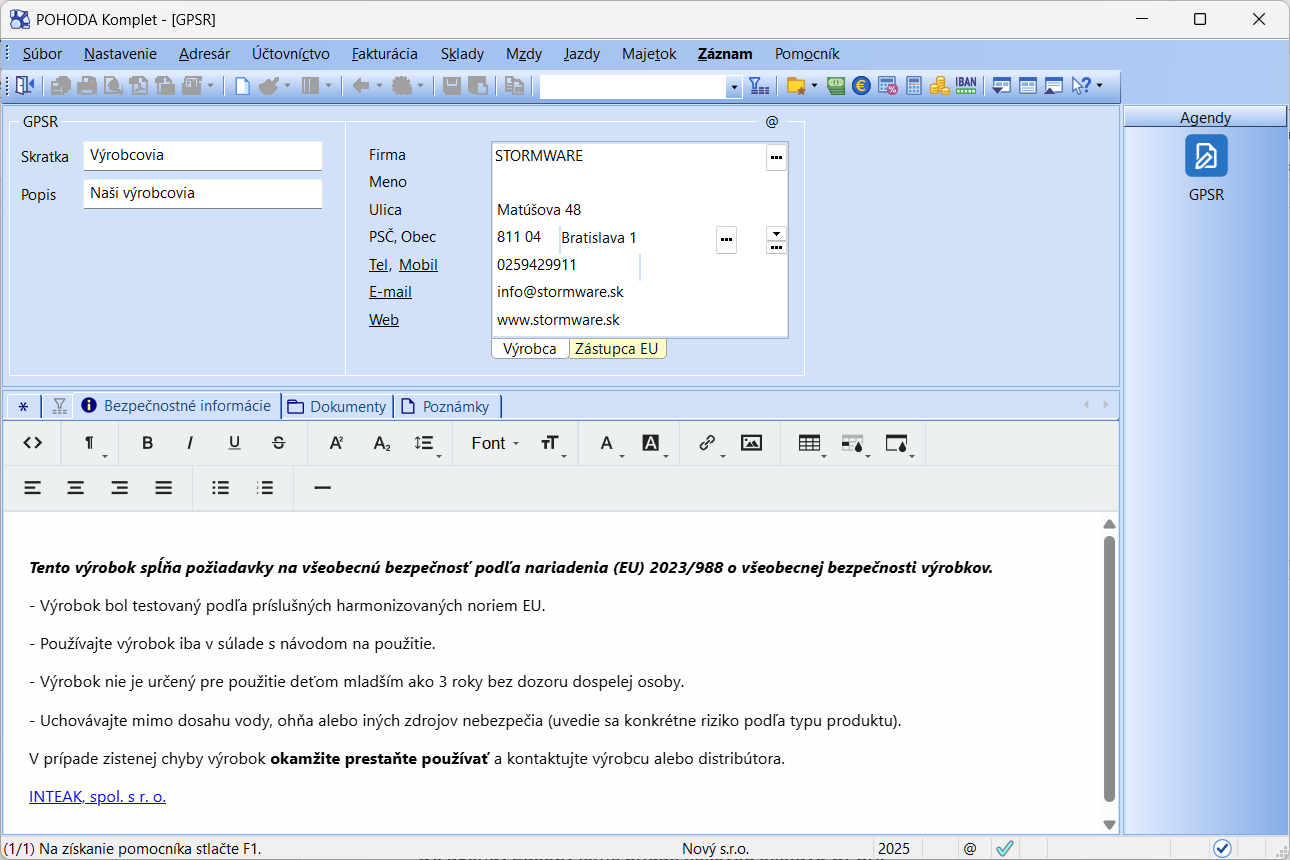Click the E-mail label link
This screenshot has width=1290, height=860.
tap(390, 292)
